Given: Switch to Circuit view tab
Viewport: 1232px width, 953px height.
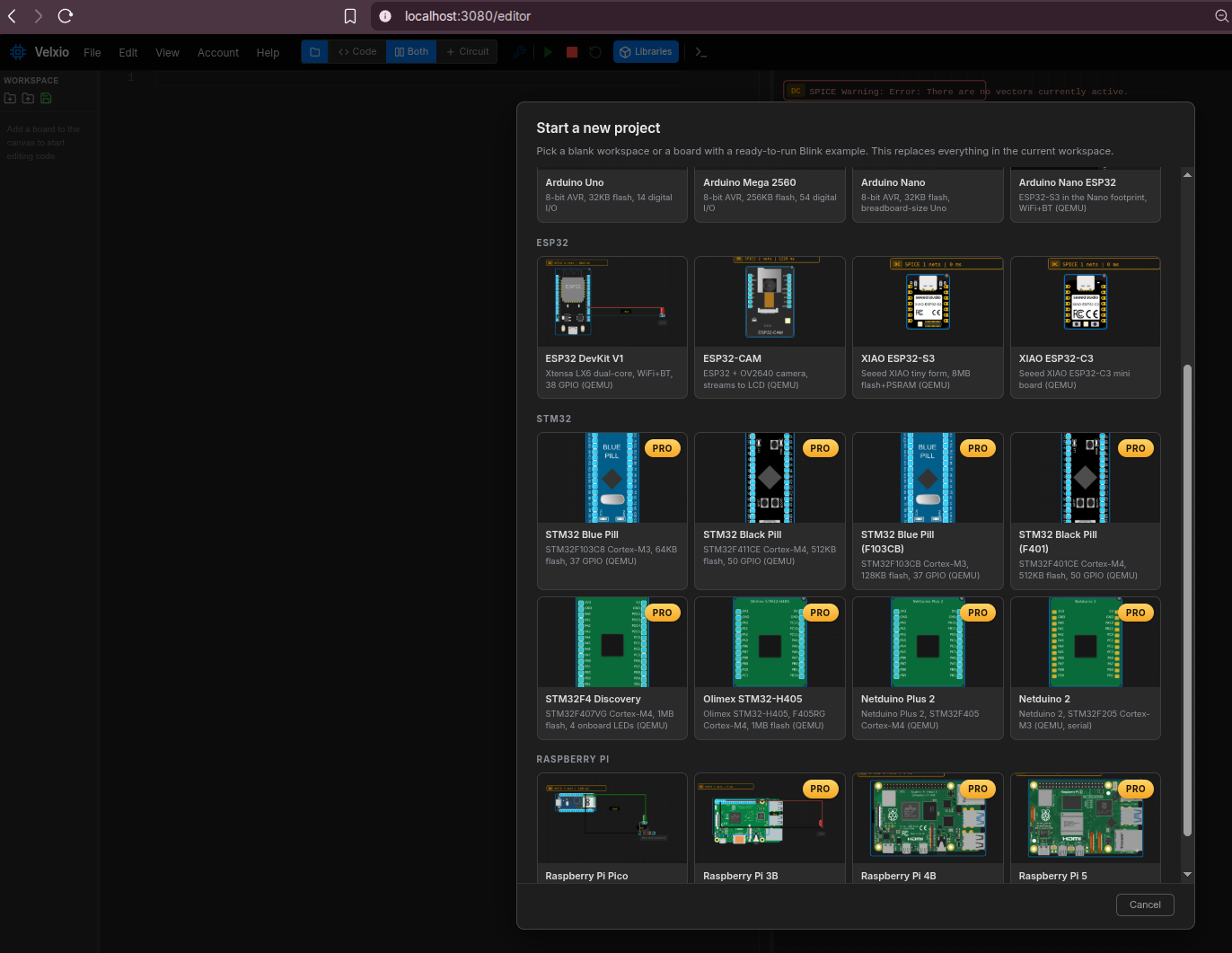Looking at the screenshot, I should tap(468, 52).
